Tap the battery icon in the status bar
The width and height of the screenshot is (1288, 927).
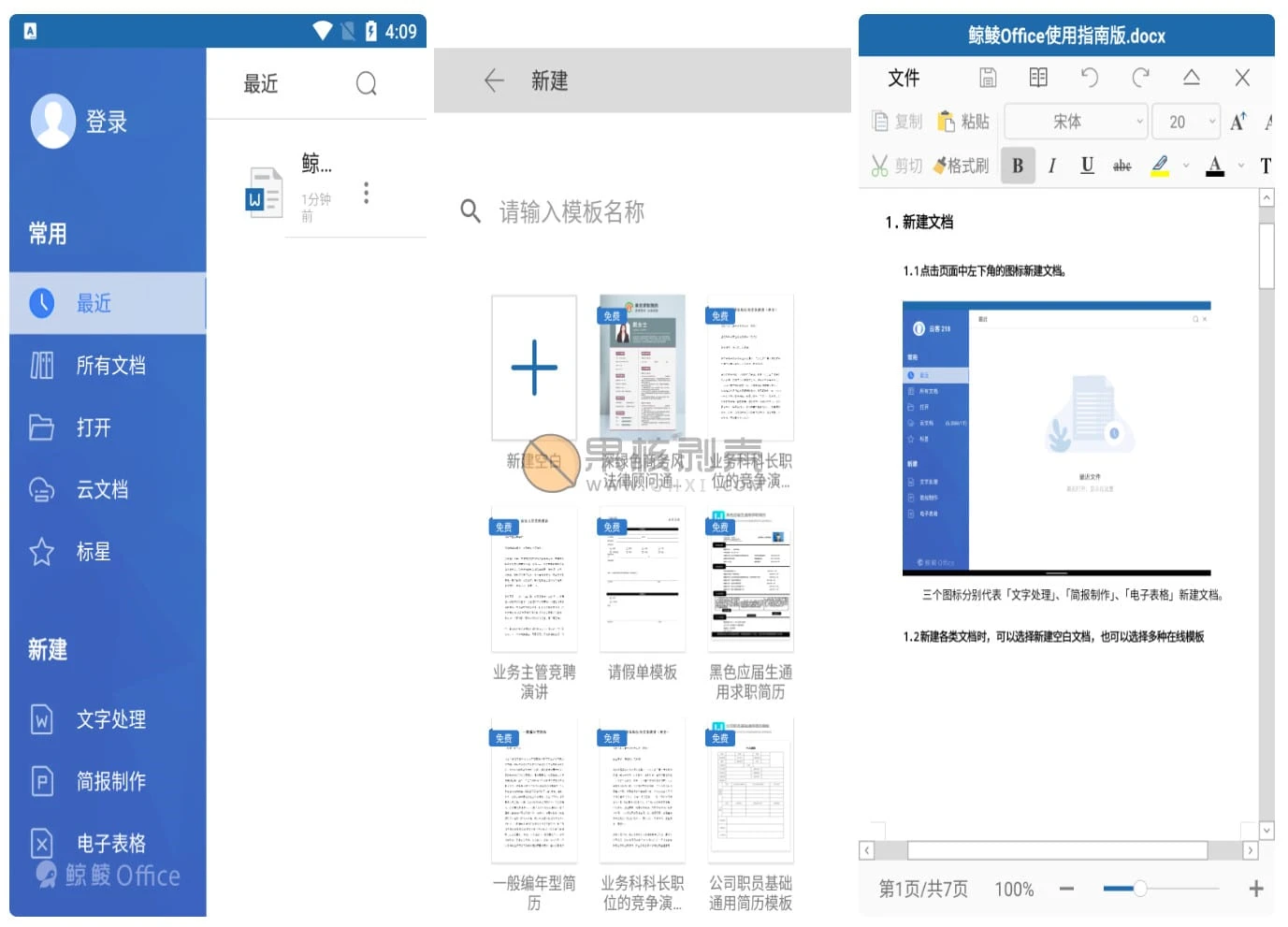coord(371,31)
